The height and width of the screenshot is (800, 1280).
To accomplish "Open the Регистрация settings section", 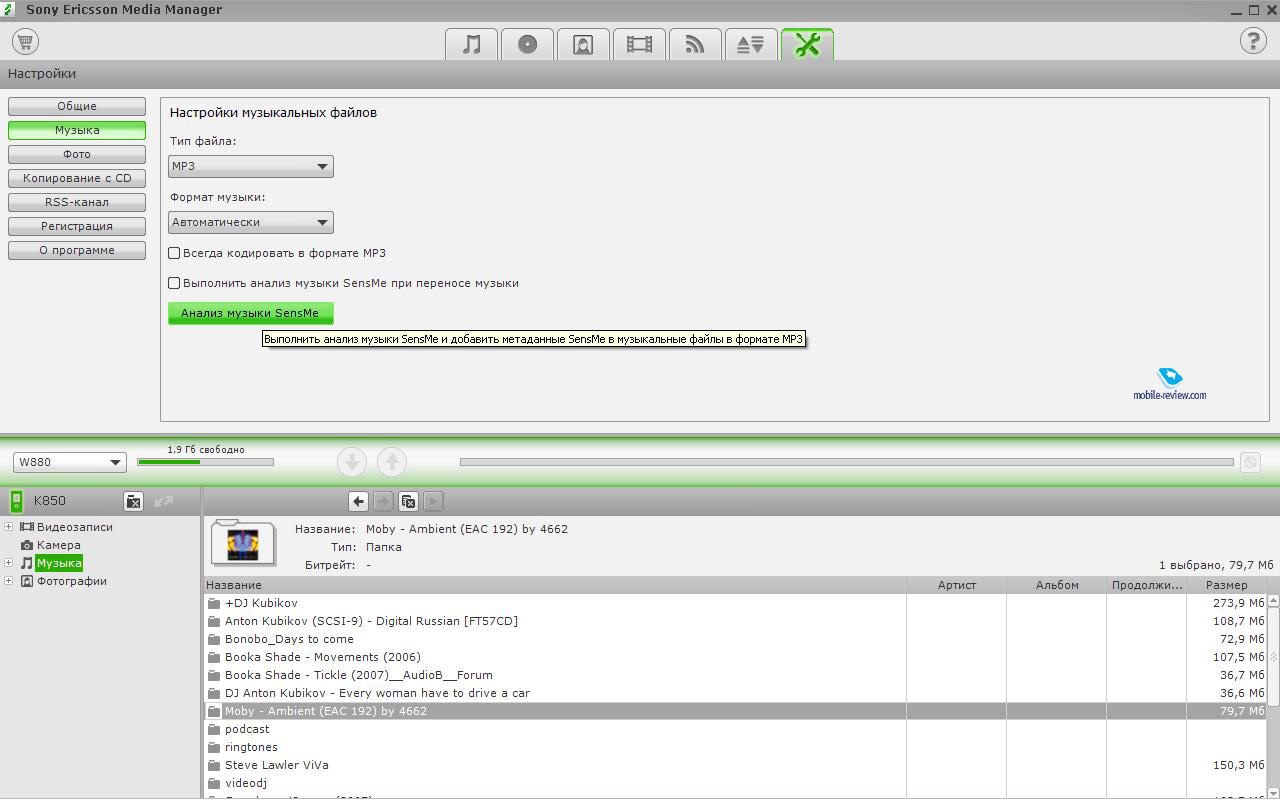I will click(x=77, y=226).
